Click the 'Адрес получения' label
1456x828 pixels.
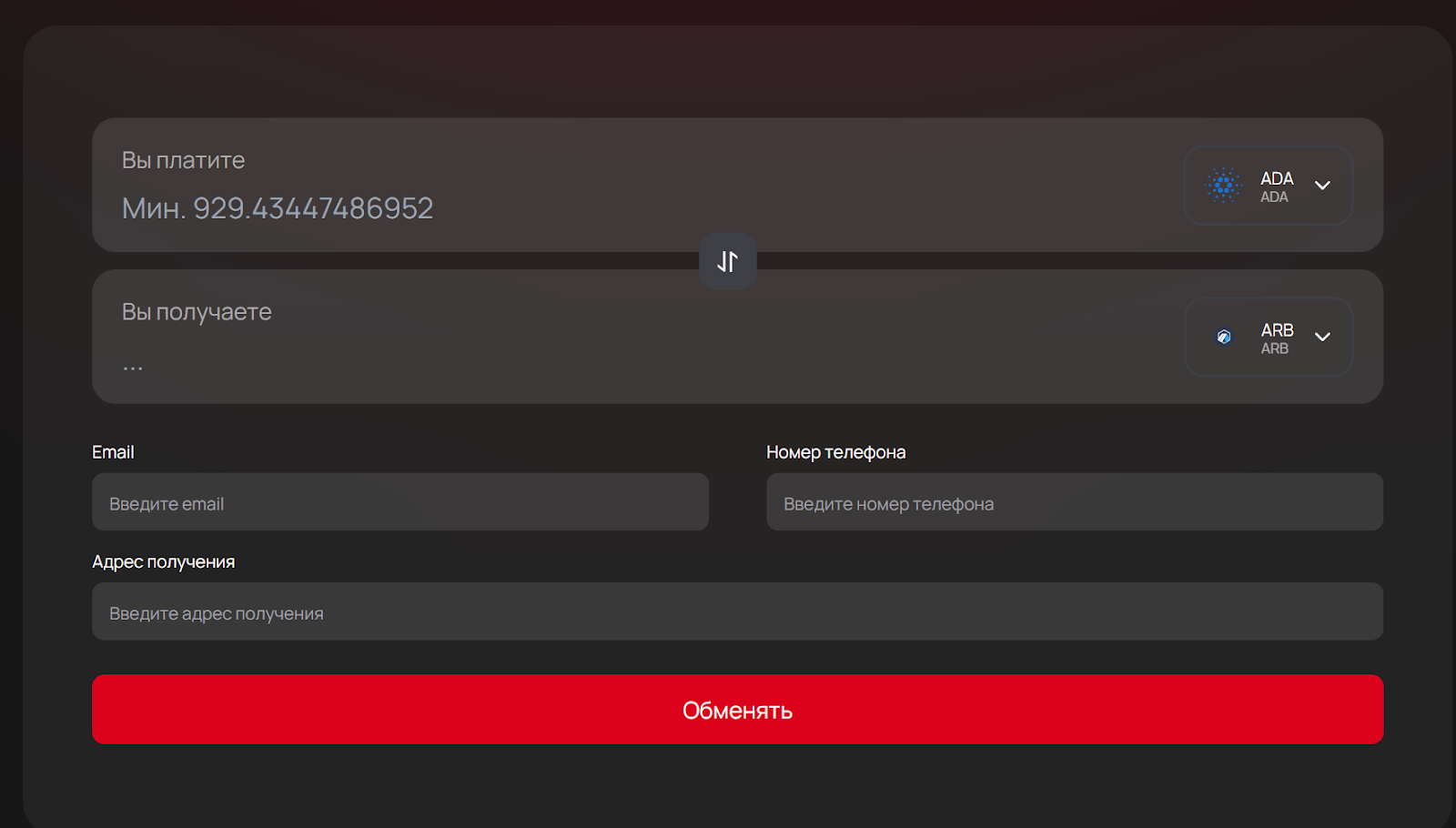pos(163,562)
